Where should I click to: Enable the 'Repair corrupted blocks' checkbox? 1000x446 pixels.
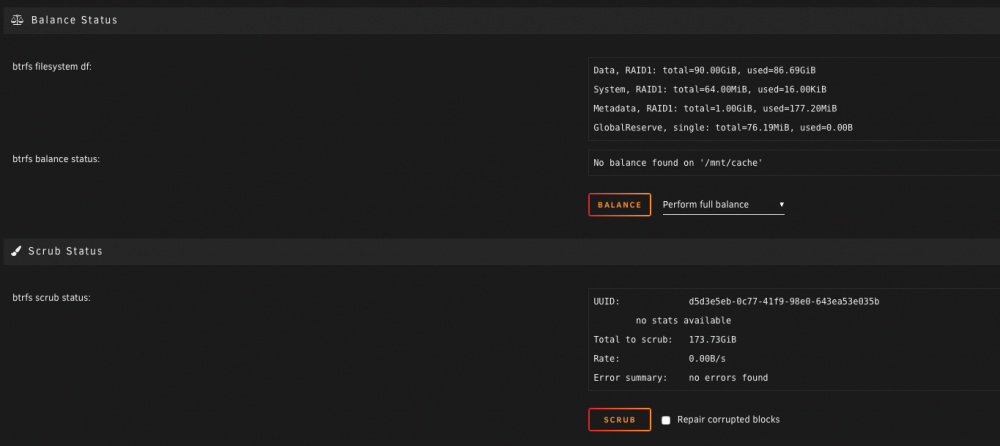click(x=666, y=420)
